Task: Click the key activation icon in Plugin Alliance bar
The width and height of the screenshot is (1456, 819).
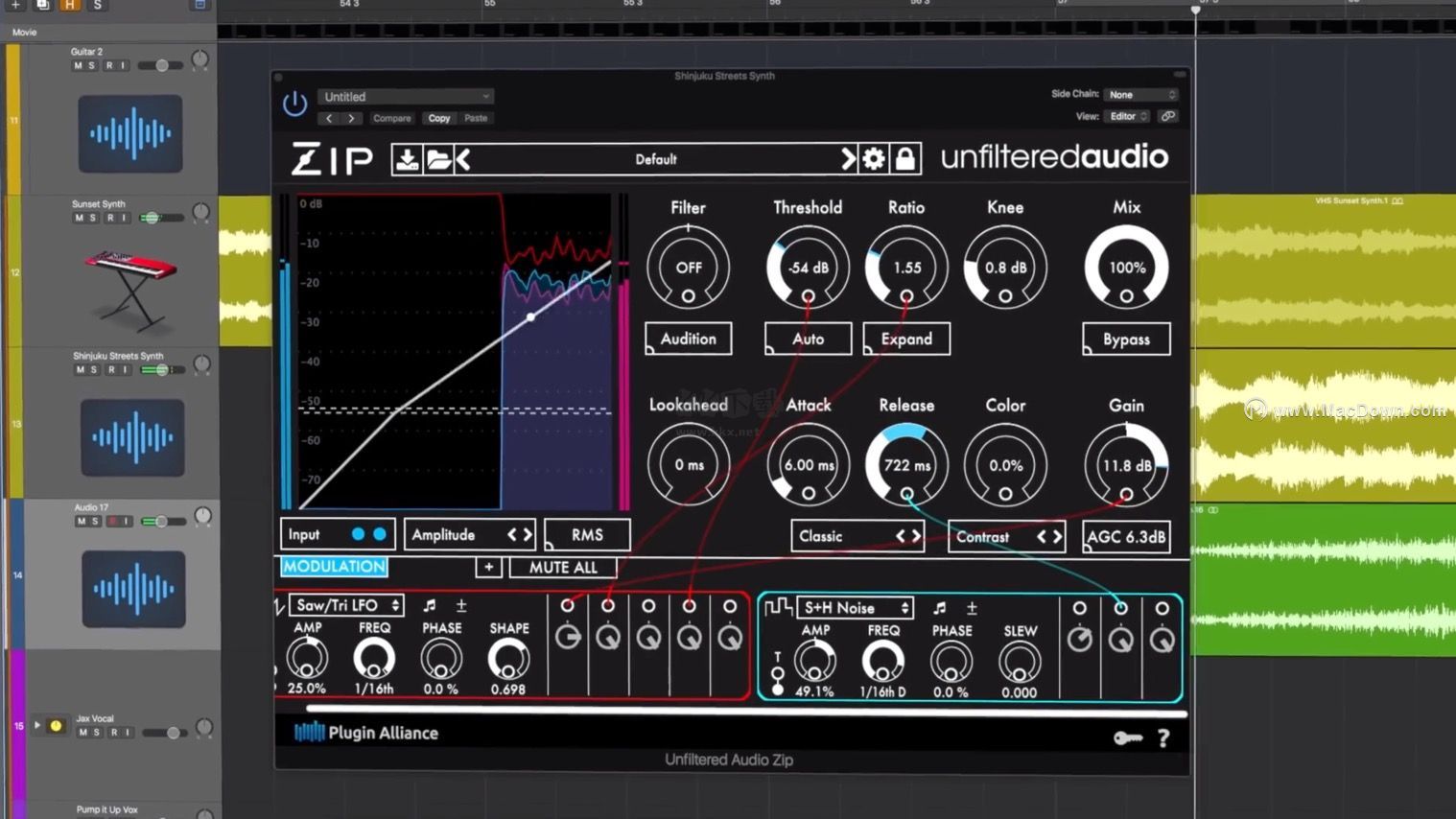Action: coord(1130,737)
